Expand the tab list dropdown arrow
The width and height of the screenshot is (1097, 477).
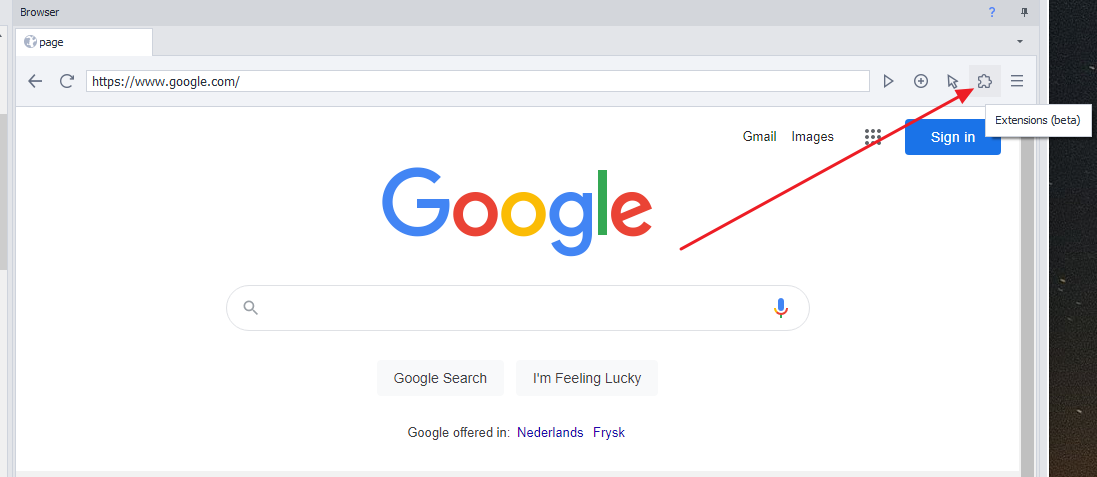1019,42
